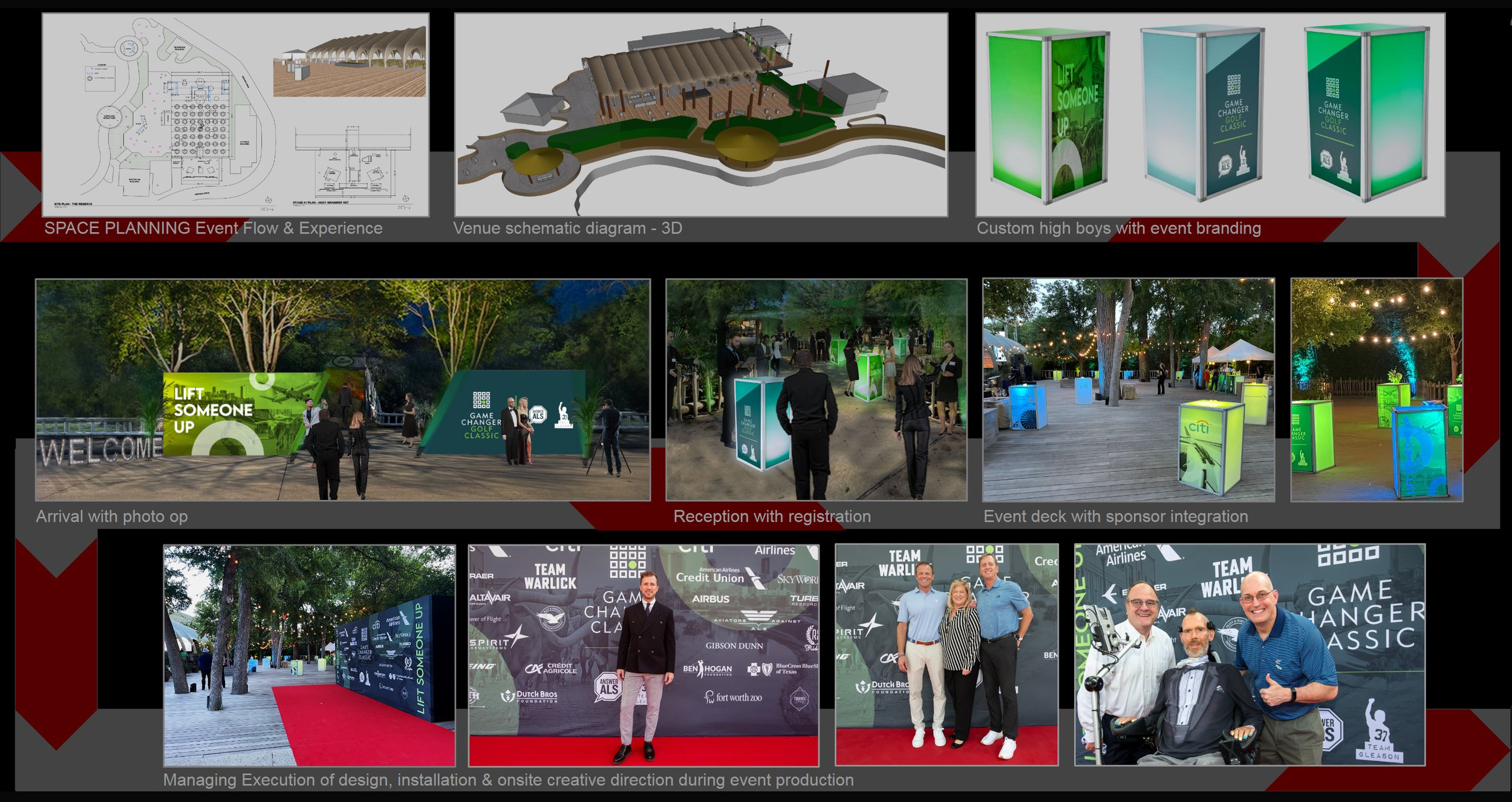Click photo of man in black blazer
The width and height of the screenshot is (1512, 802).
(644, 655)
